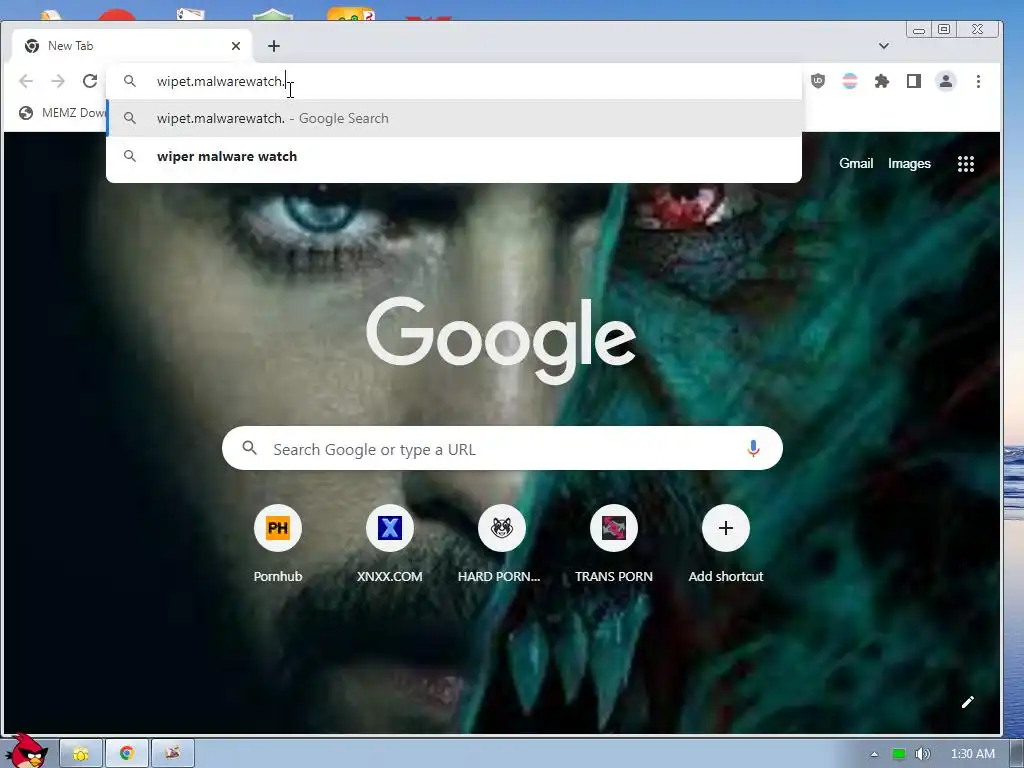Open a new tab with plus button
The image size is (1024, 768).
click(274, 46)
